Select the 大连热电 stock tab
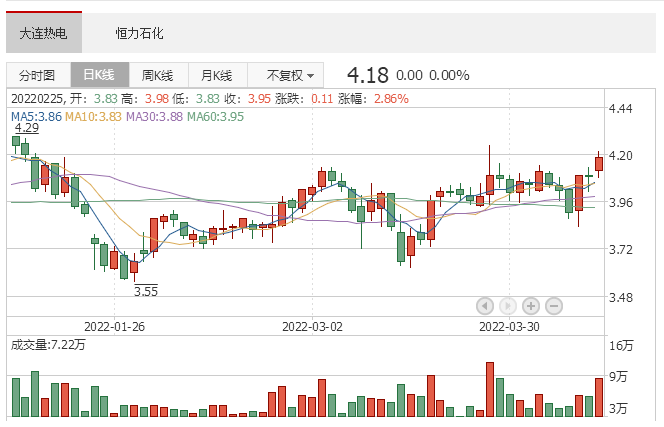The width and height of the screenshot is (664, 427). click(x=44, y=33)
